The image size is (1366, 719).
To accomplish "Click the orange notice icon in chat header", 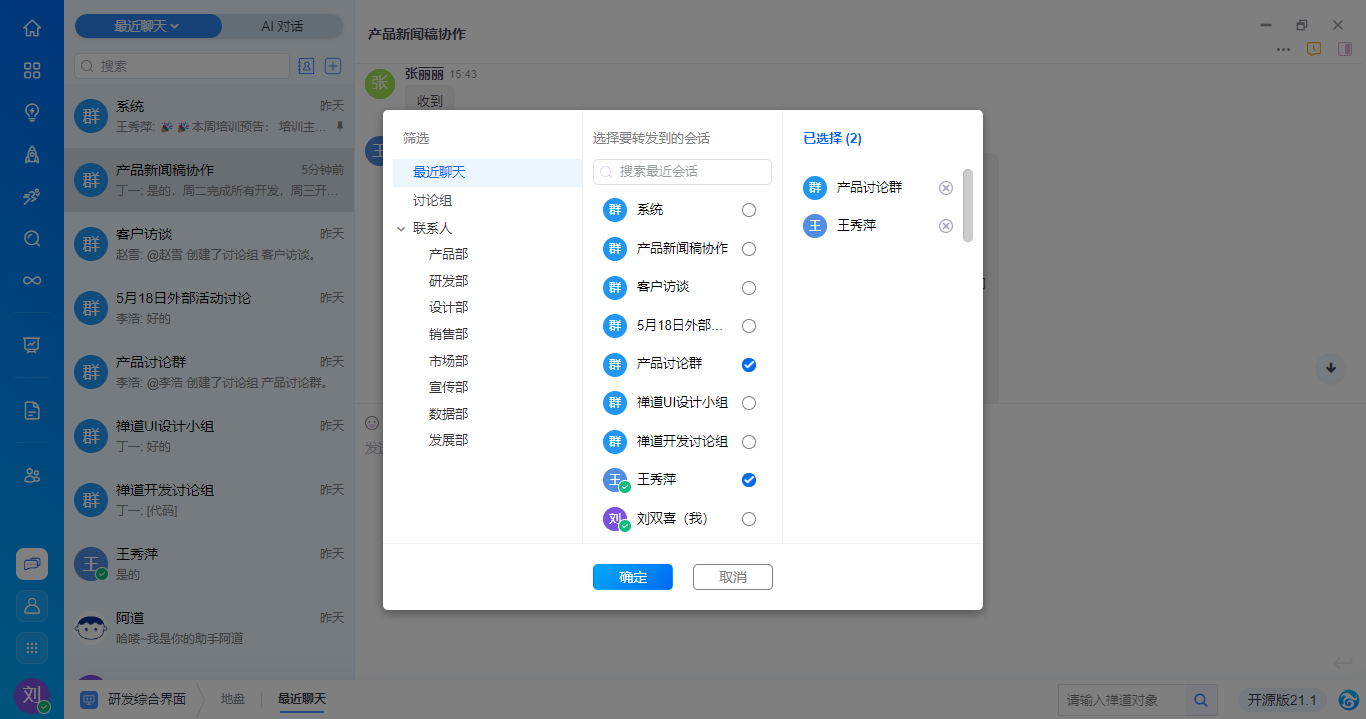I will pyautogui.click(x=1315, y=49).
